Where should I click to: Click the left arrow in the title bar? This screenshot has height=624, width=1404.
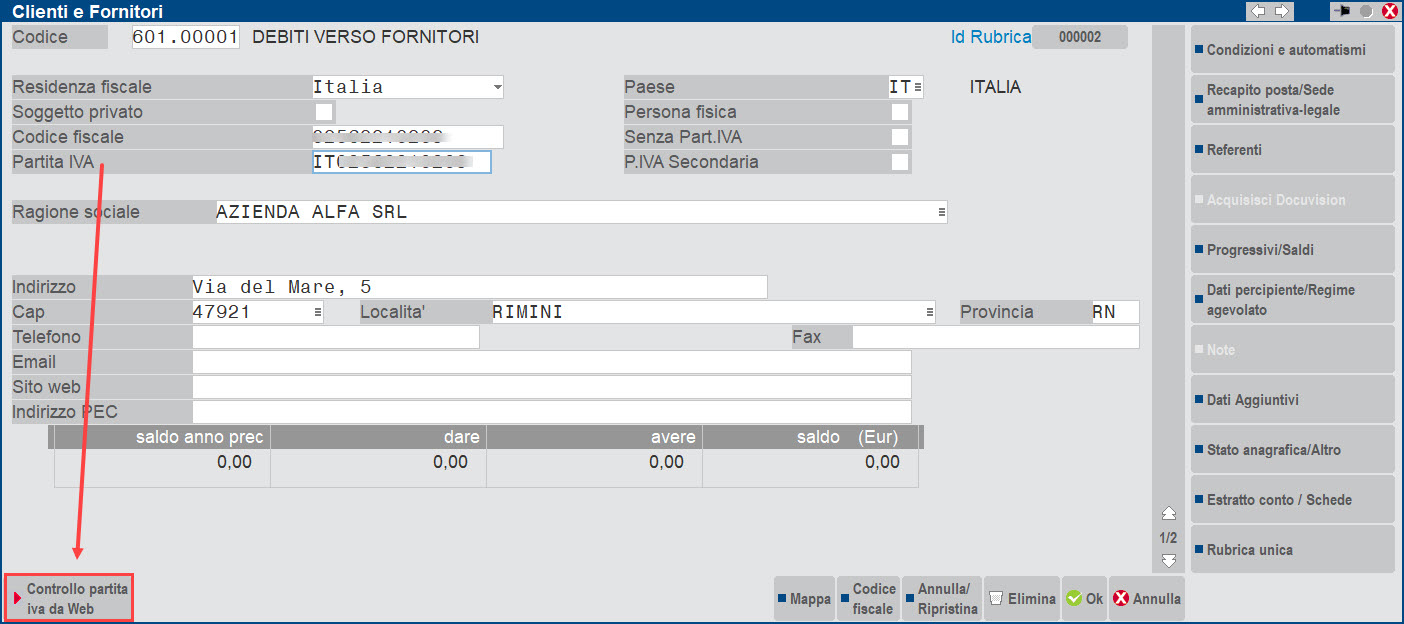click(x=1258, y=11)
